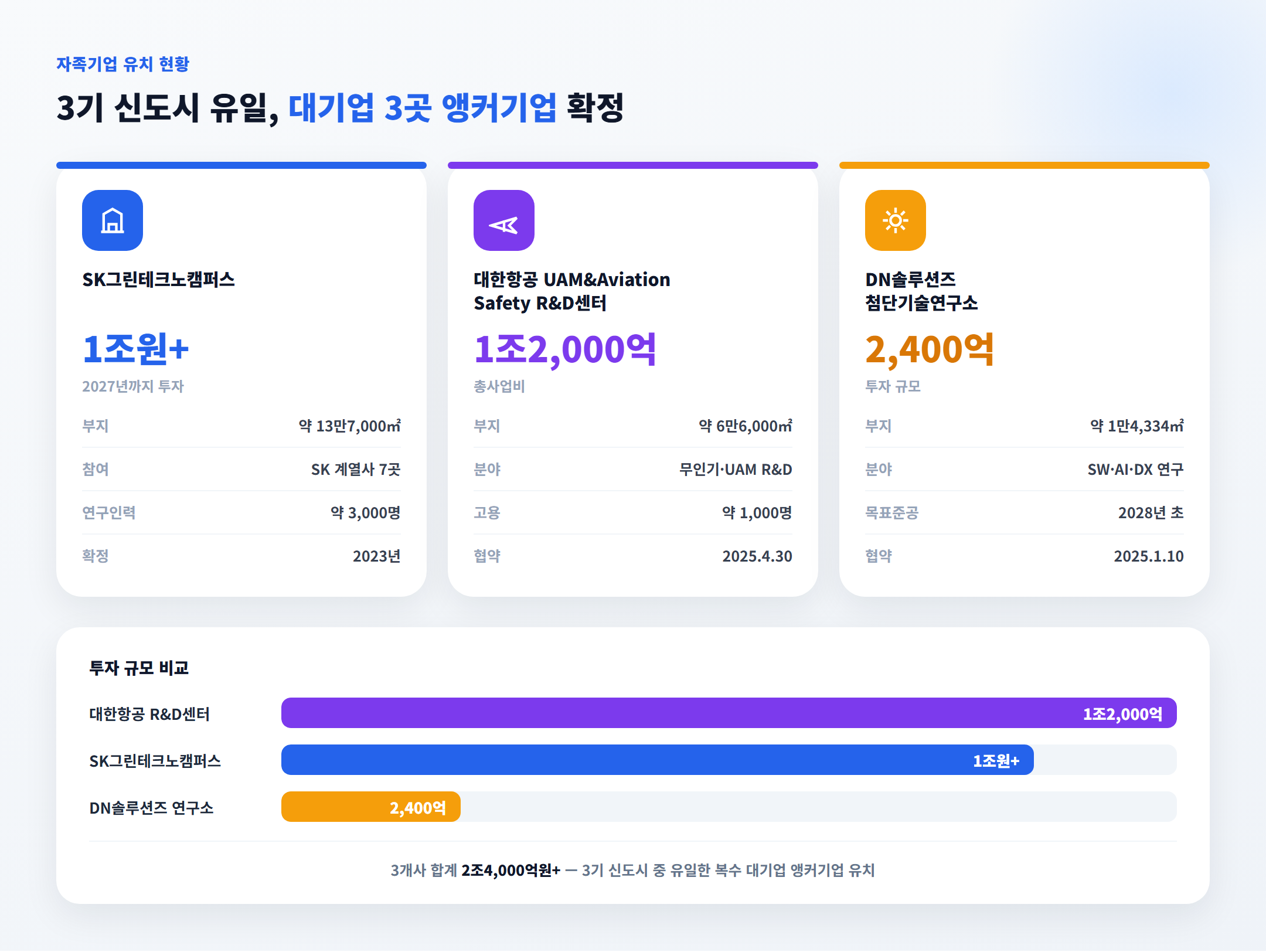
Task: Click card title SK그린테크노캠퍼스
Action: click(158, 280)
